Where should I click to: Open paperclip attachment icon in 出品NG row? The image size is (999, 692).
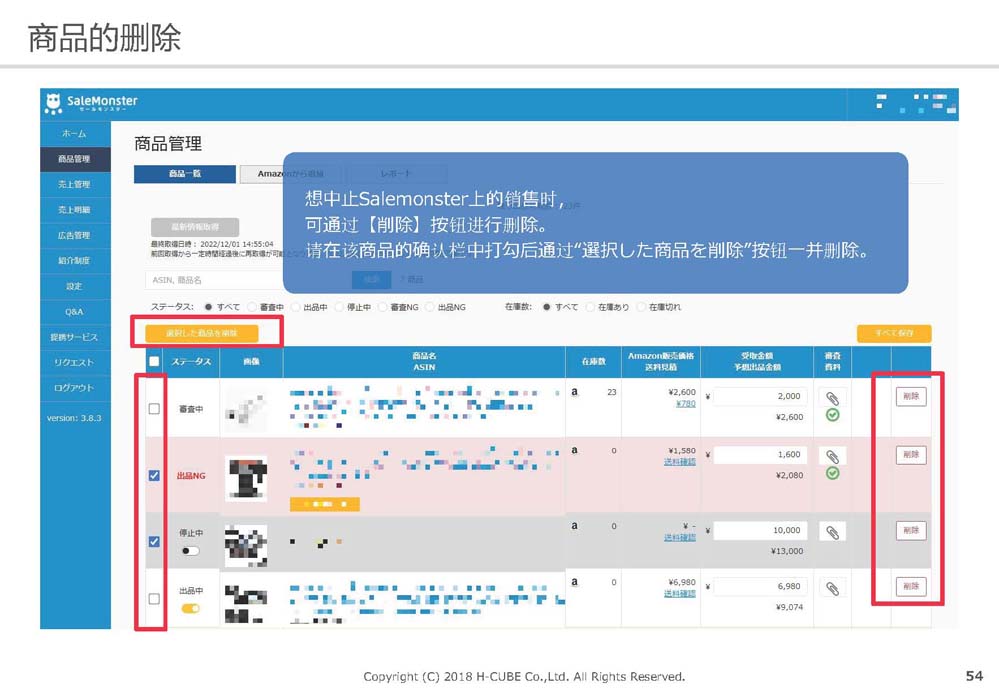click(x=832, y=456)
